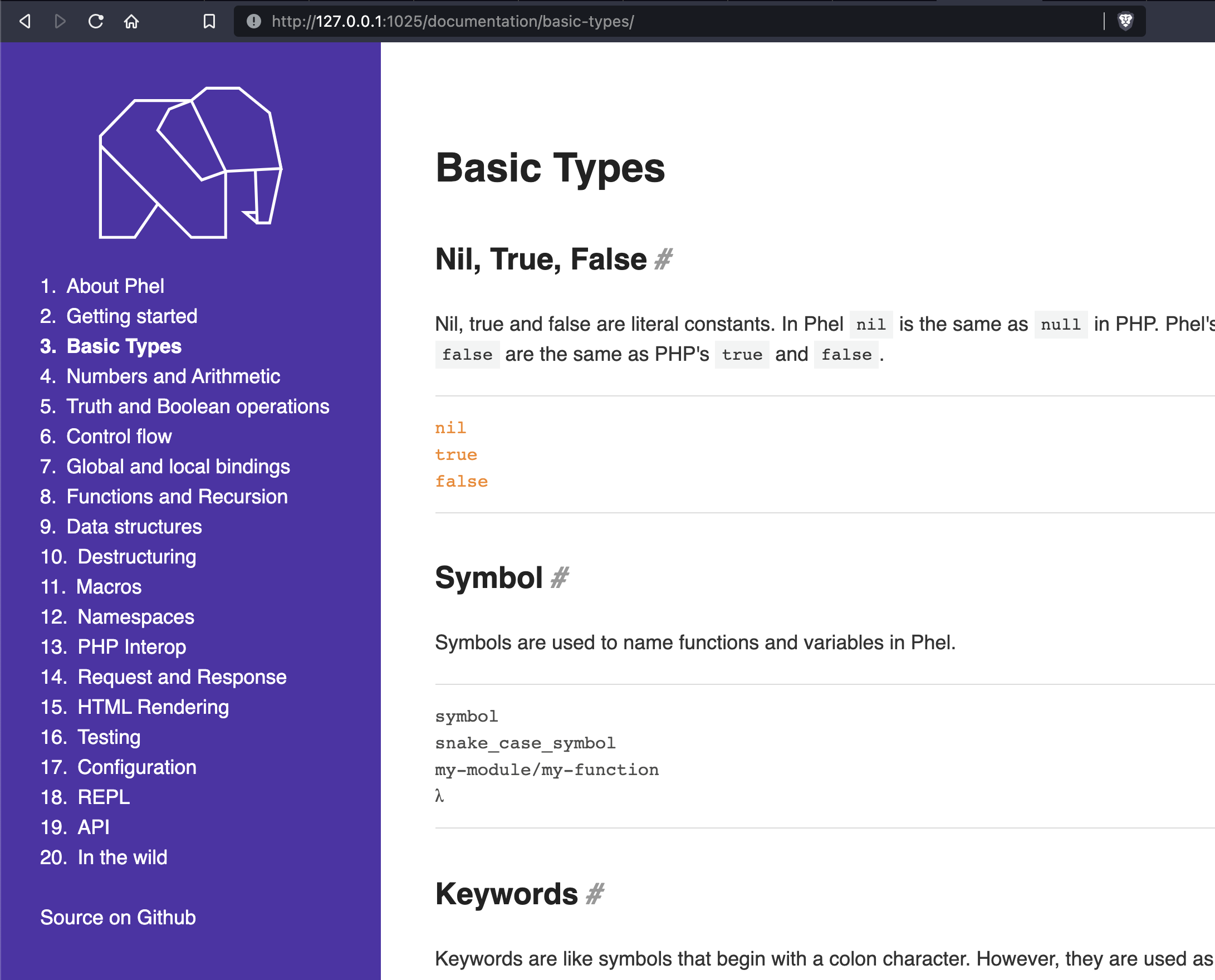Open the Brave Shields lion icon
The image size is (1215, 980).
(1125, 22)
